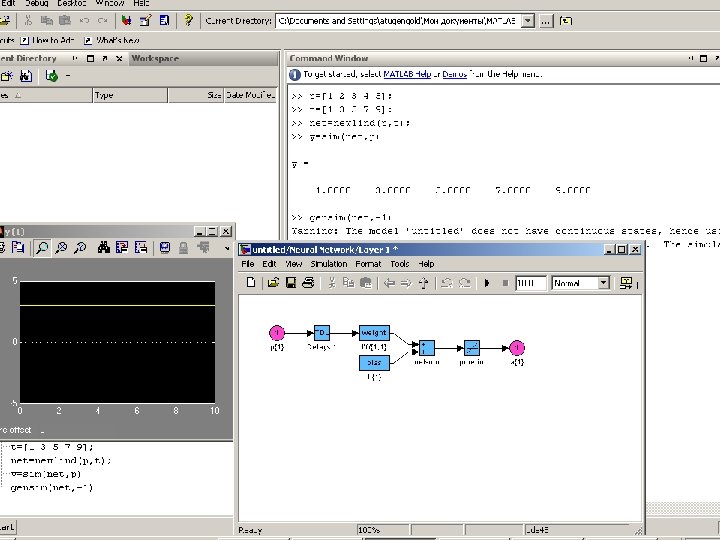
Task: Click the browse for folder button
Action: pyautogui.click(x=546, y=21)
